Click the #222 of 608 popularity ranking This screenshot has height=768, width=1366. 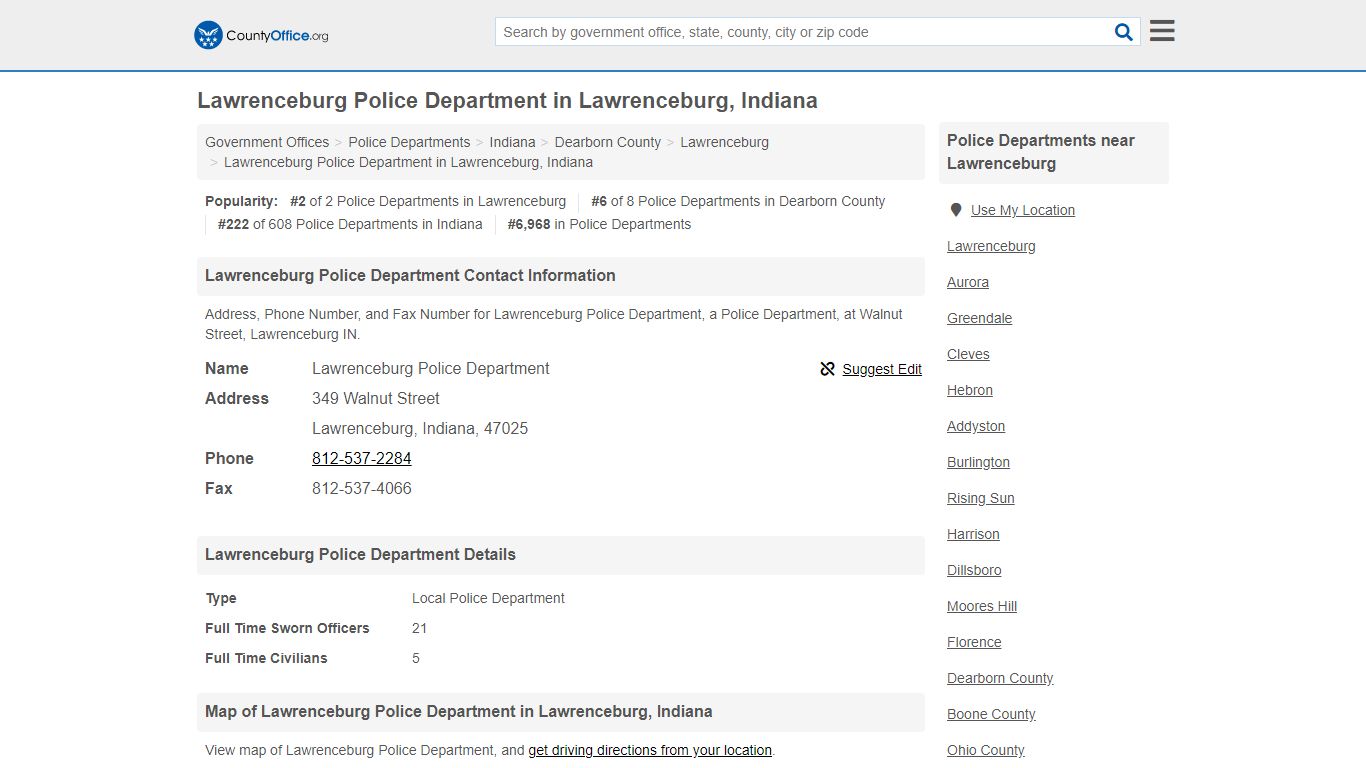coord(350,224)
